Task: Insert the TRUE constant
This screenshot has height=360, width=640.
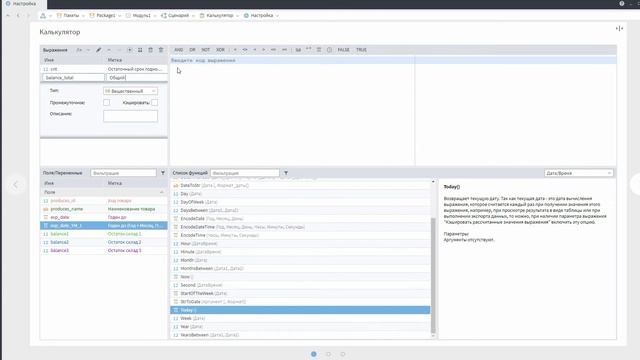Action: (362, 50)
